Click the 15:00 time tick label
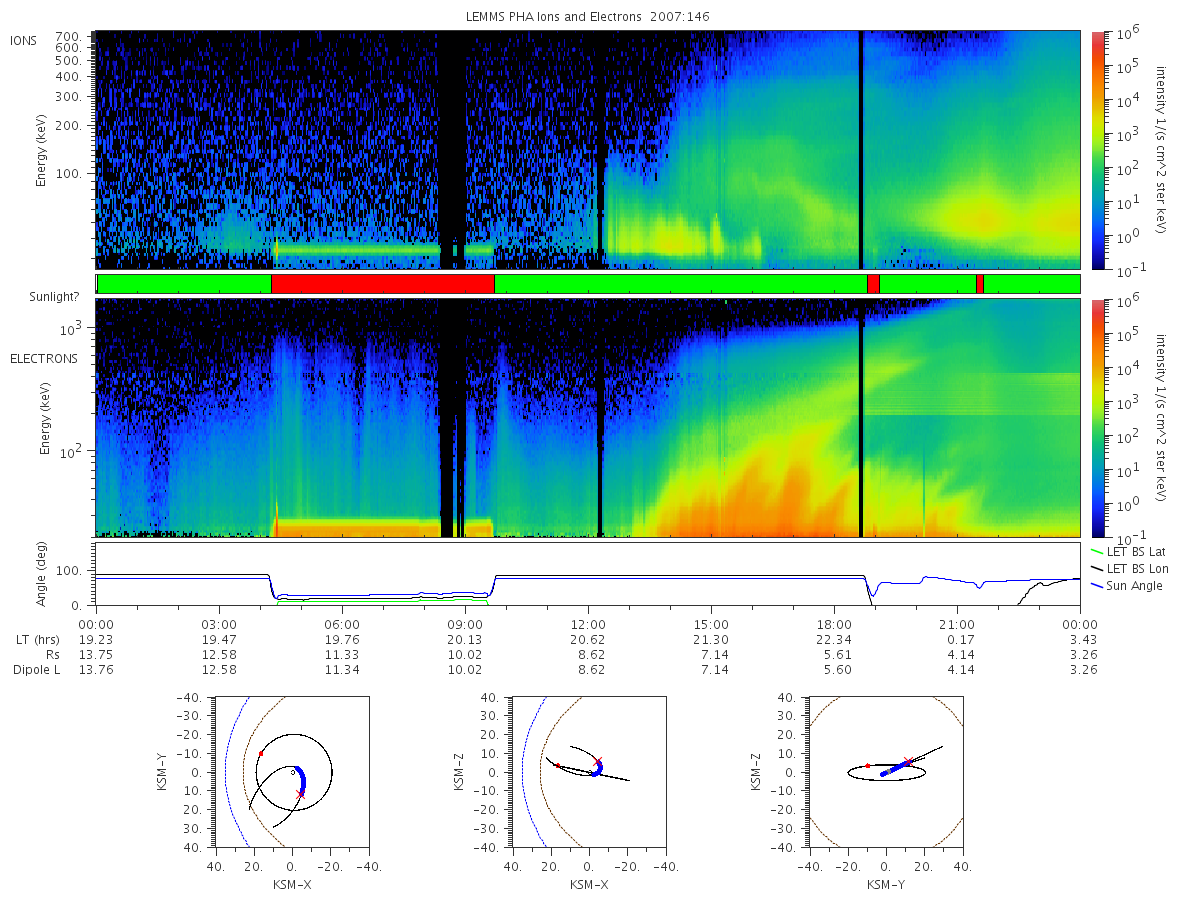Screen dimensions: 1200x900 click(711, 623)
